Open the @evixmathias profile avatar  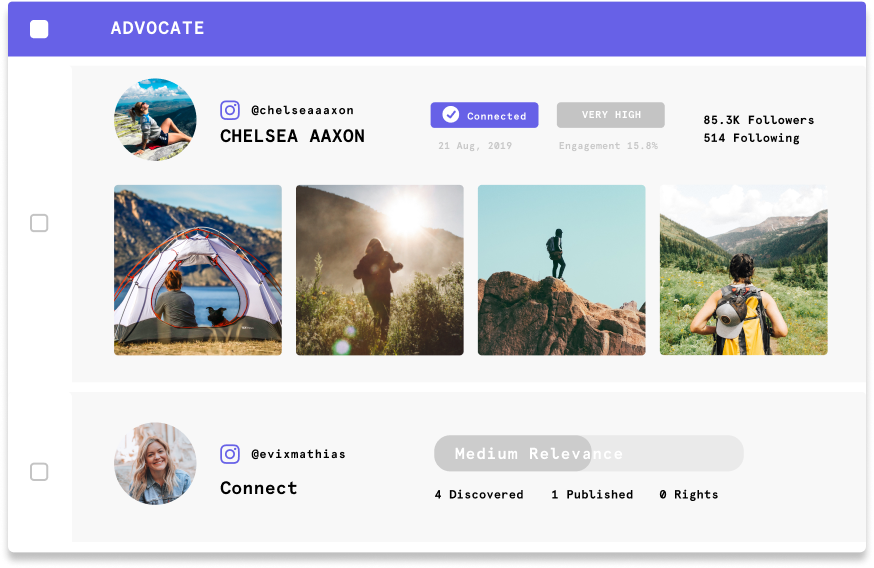[155, 463]
